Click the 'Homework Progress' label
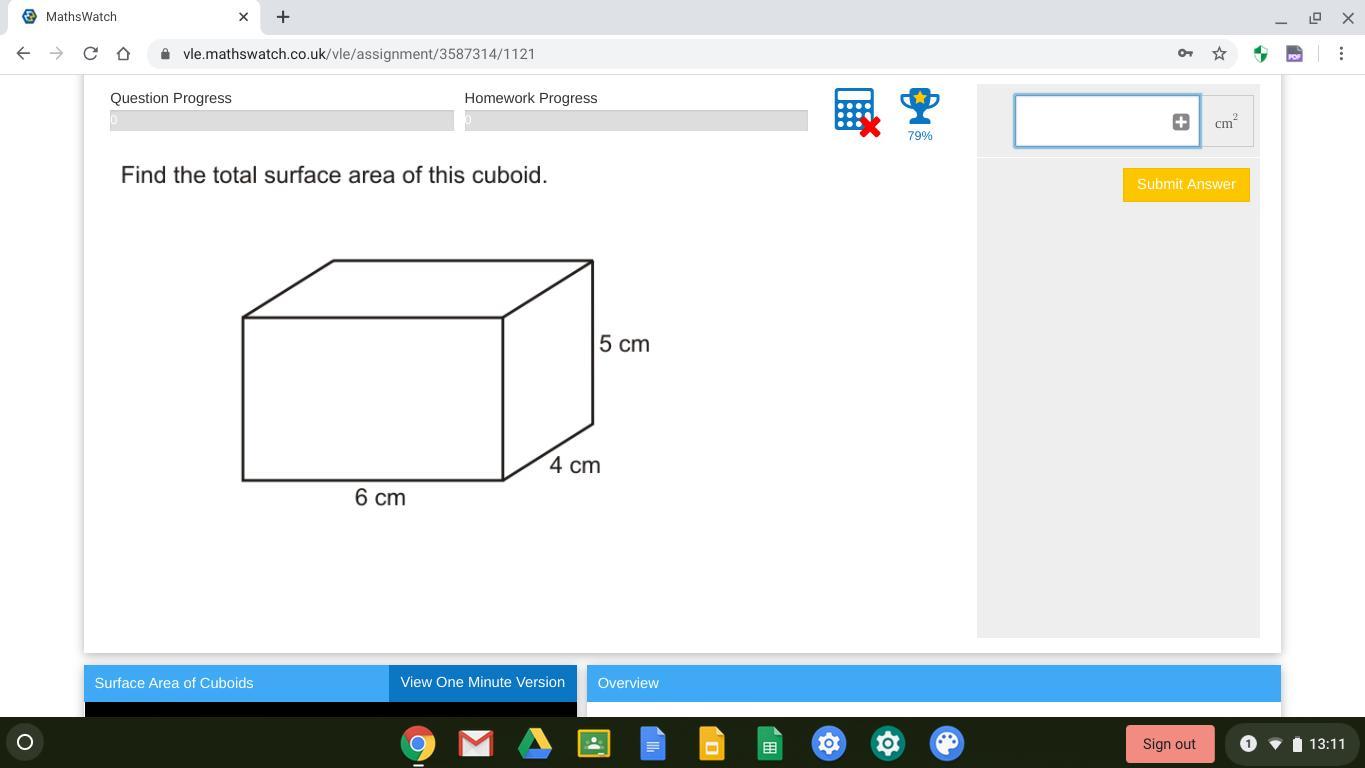Screen dimensions: 1365x768 (531, 98)
